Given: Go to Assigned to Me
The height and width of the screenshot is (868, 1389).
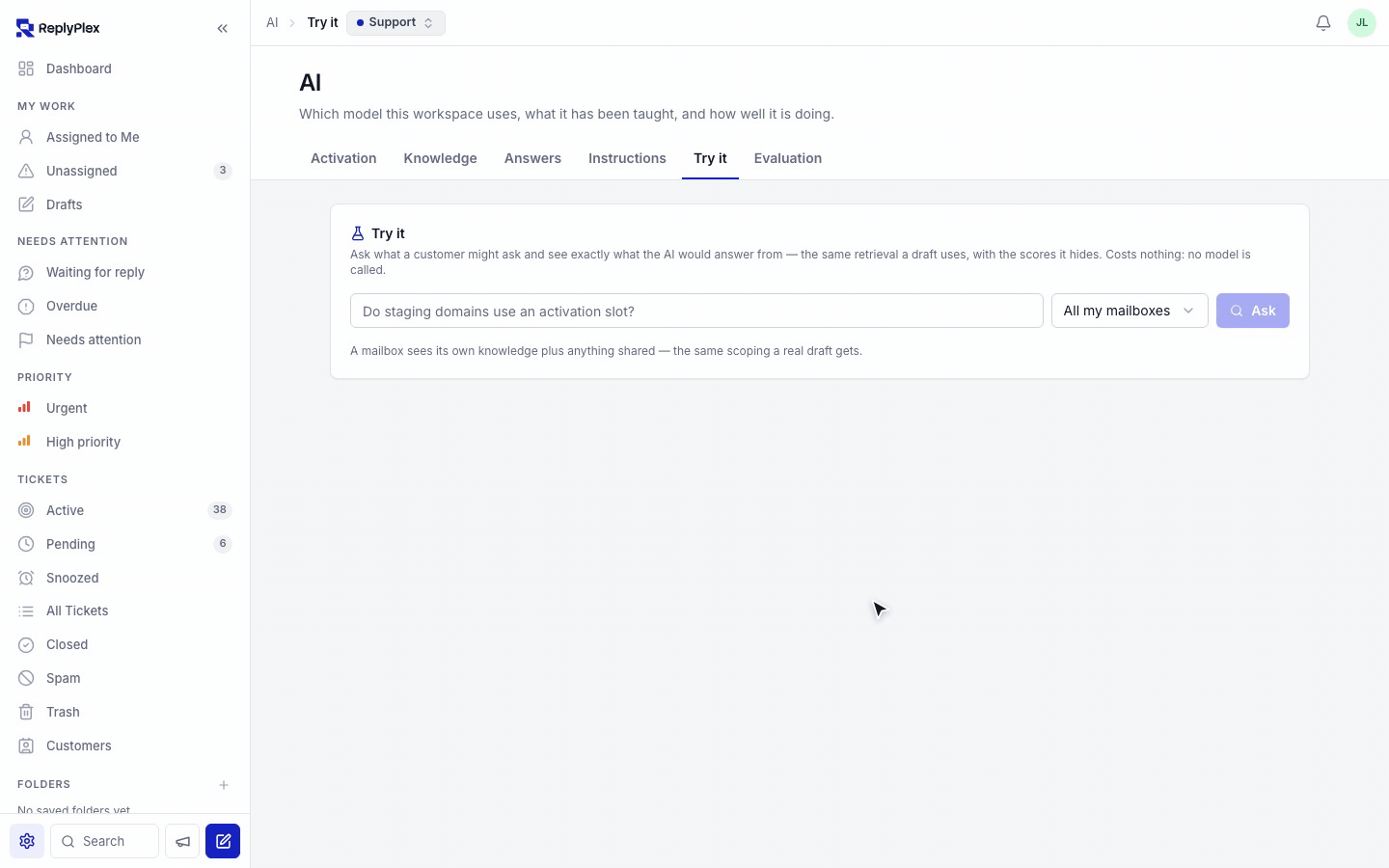Looking at the screenshot, I should 125,137.
